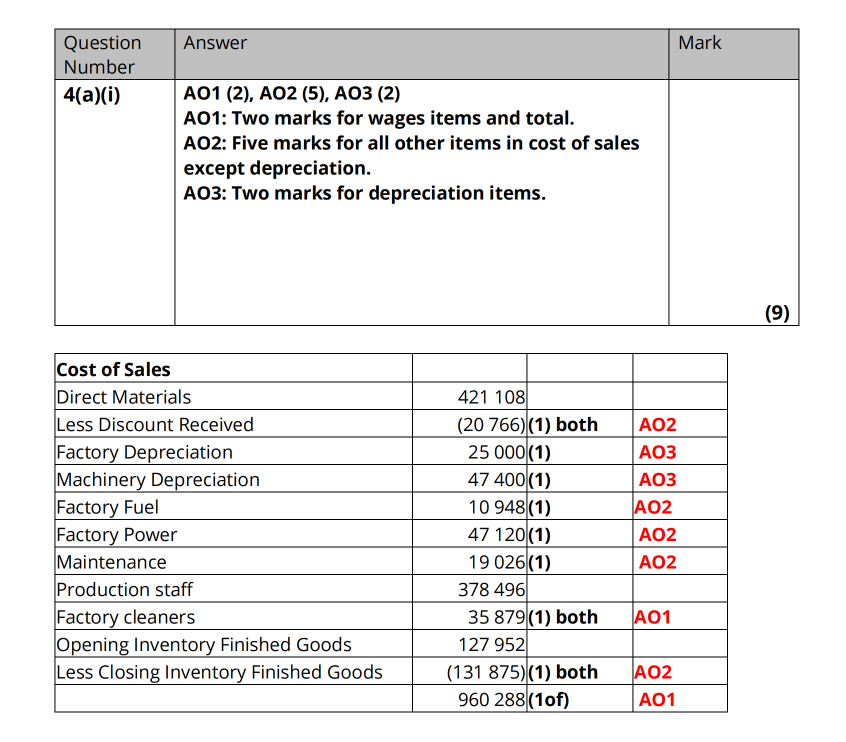
Task: Click the "Factory Depreciation" row label
Action: 144,452
